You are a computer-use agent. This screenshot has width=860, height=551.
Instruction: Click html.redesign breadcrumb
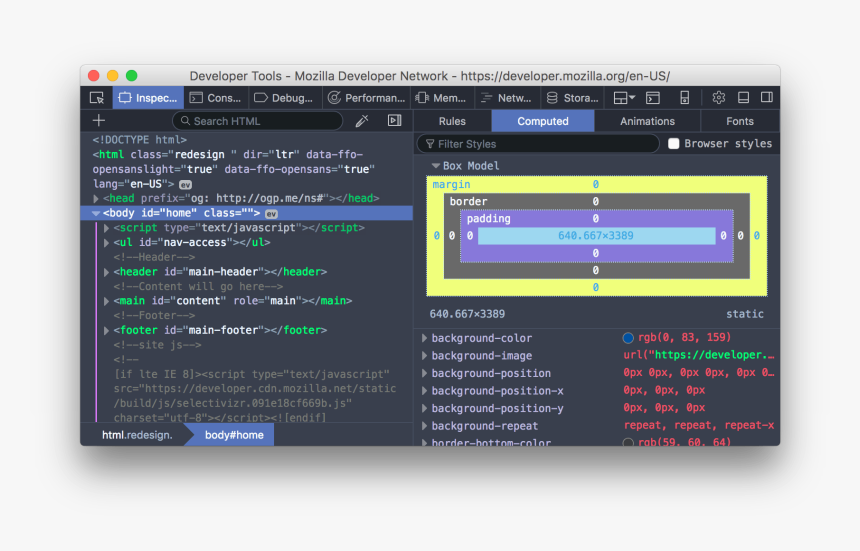point(137,435)
